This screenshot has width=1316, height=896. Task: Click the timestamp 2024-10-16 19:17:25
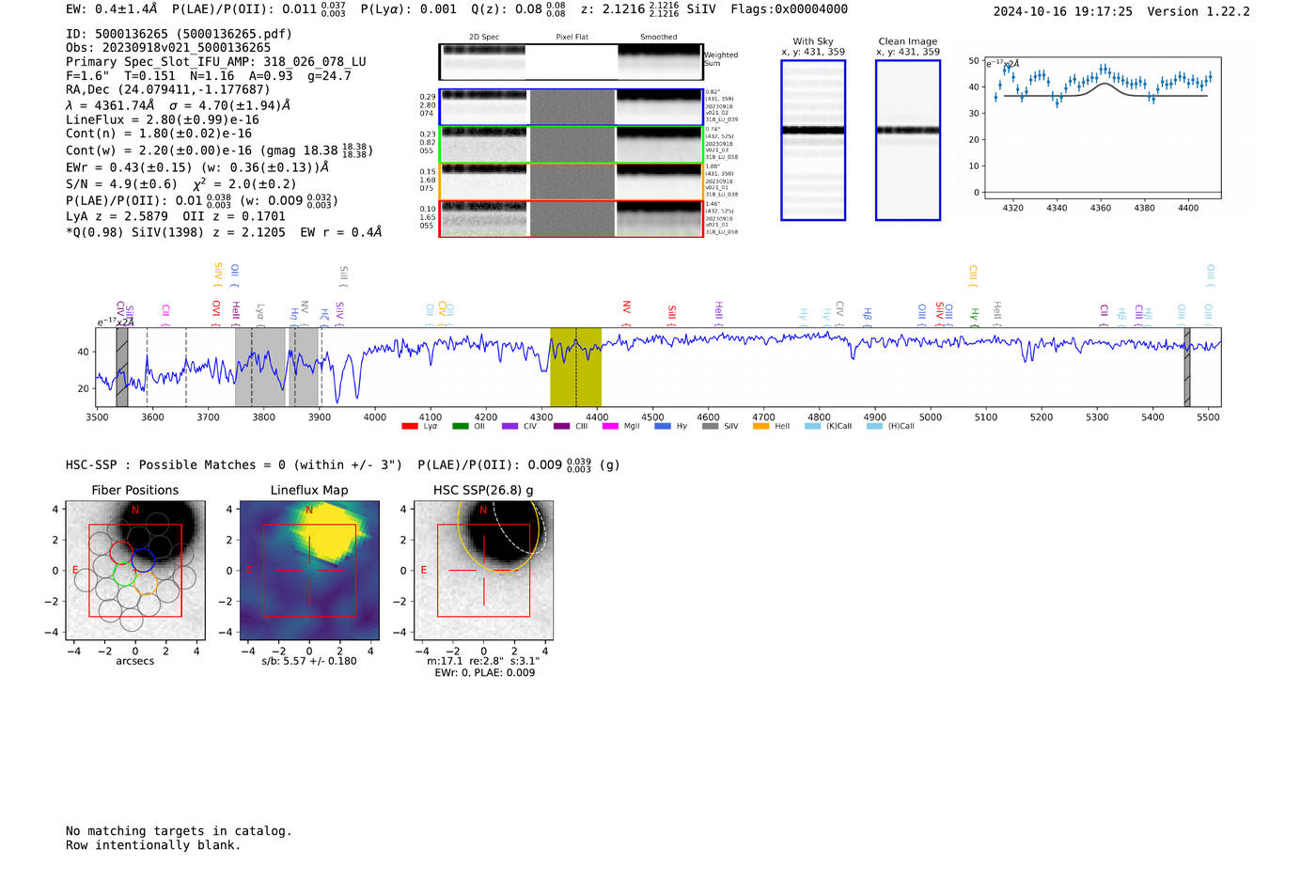(1063, 11)
